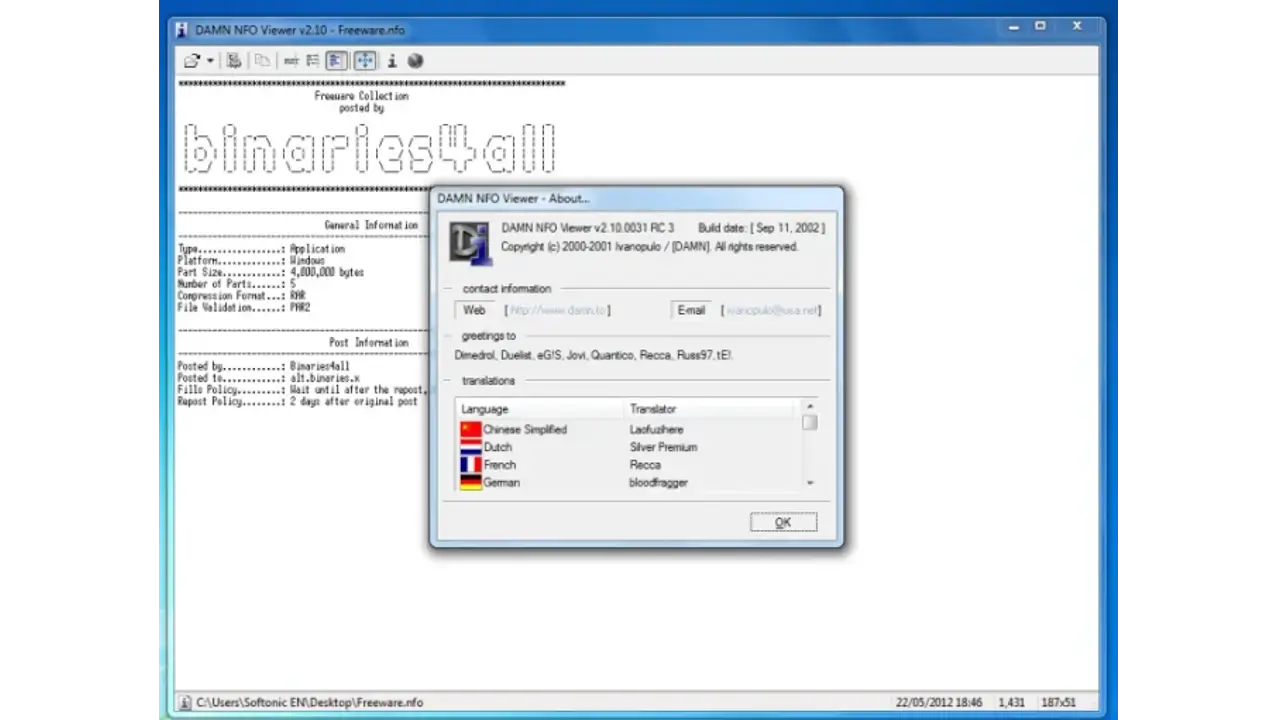Maximize the DAMN NFO Viewer main window

(x=1040, y=26)
